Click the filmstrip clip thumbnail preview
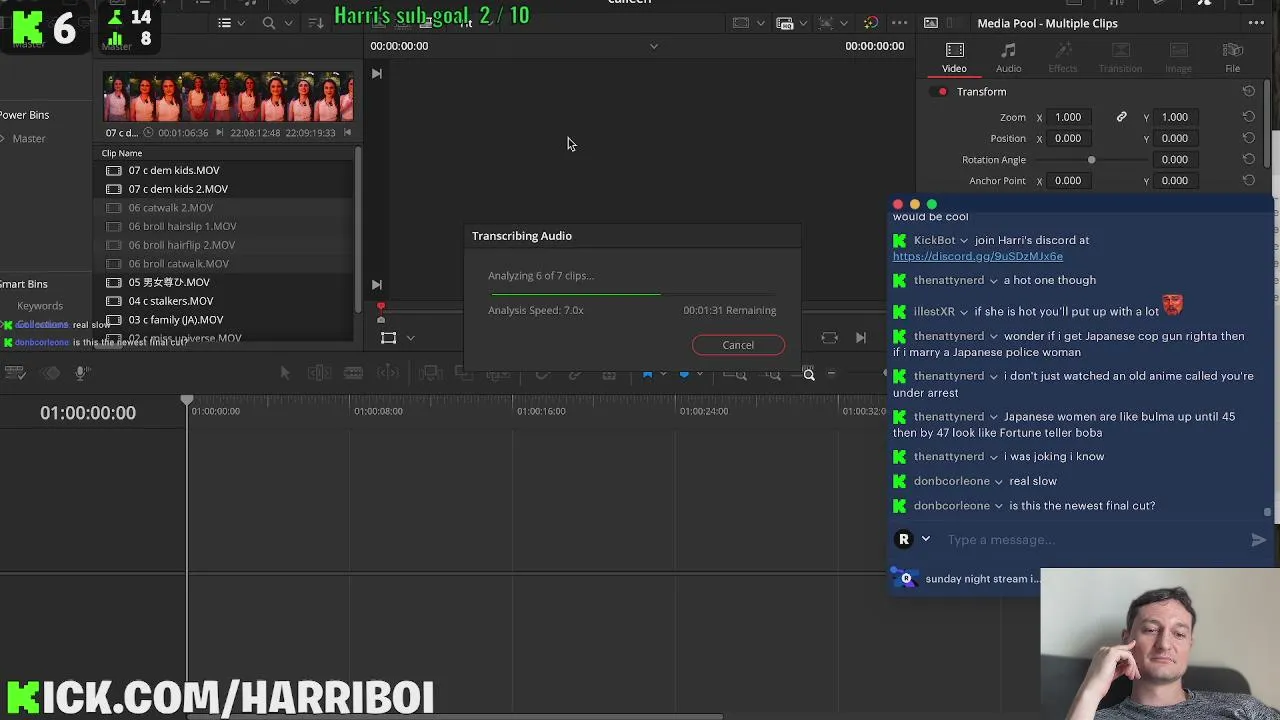Screen dimensions: 1280x720 click(228, 97)
